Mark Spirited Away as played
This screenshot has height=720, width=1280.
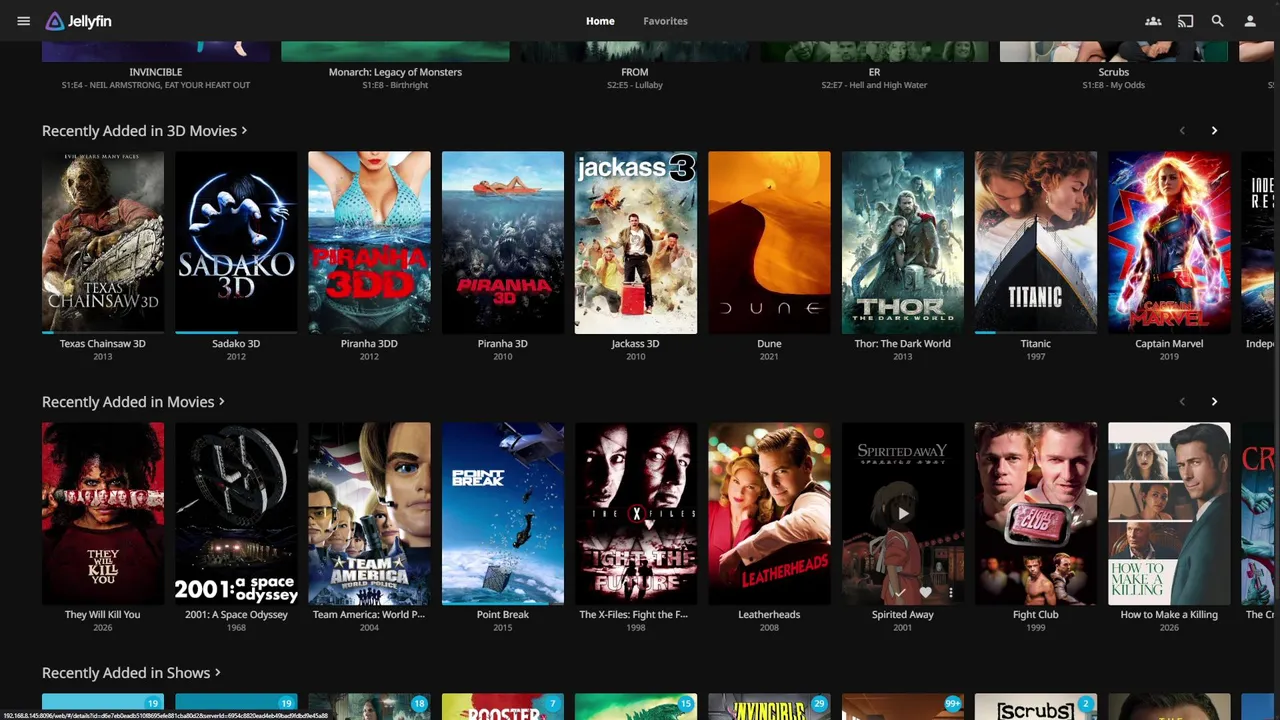click(899, 593)
